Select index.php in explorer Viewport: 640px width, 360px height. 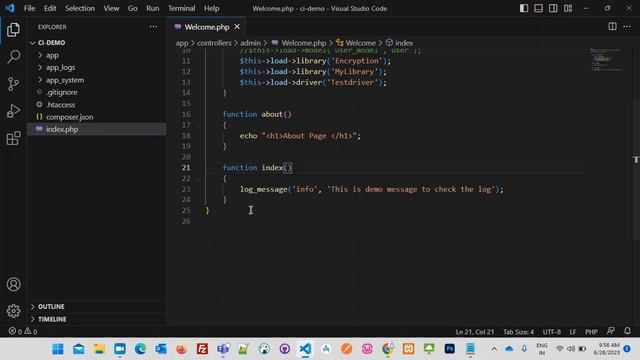click(x=97, y=129)
